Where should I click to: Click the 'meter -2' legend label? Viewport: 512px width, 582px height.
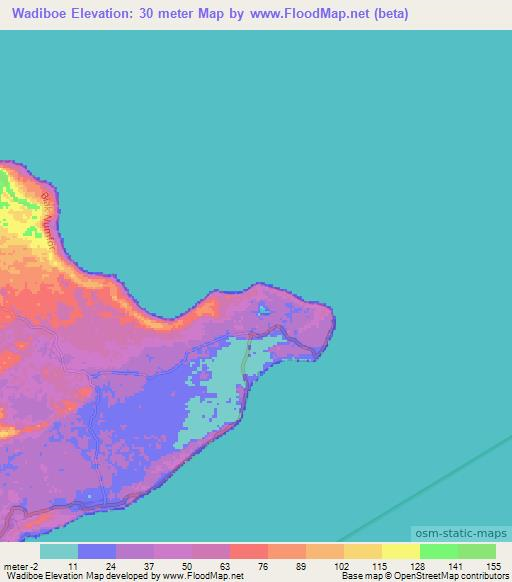pyautogui.click(x=21, y=567)
